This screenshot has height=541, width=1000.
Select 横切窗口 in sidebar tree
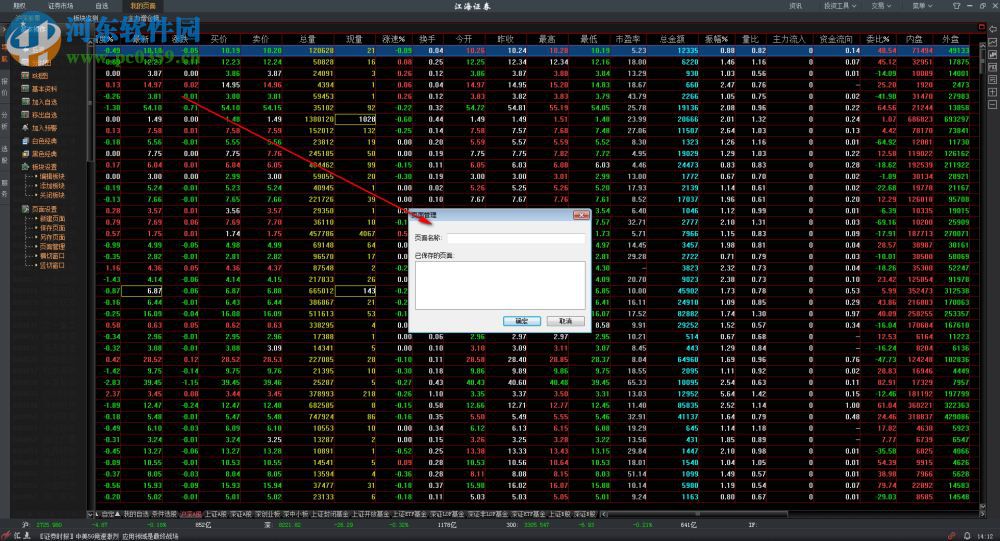pyautogui.click(x=52, y=256)
